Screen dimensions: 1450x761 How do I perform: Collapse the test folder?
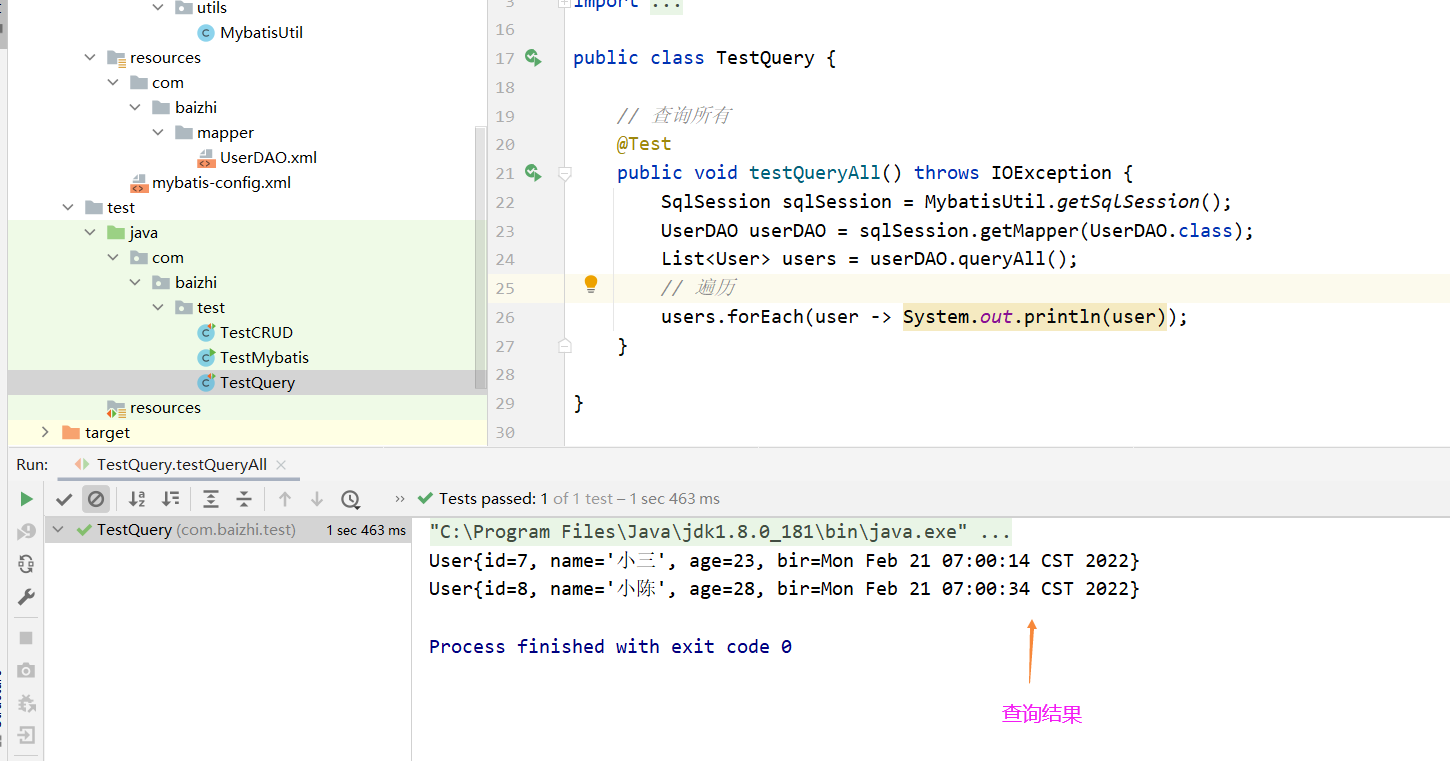pos(69,208)
